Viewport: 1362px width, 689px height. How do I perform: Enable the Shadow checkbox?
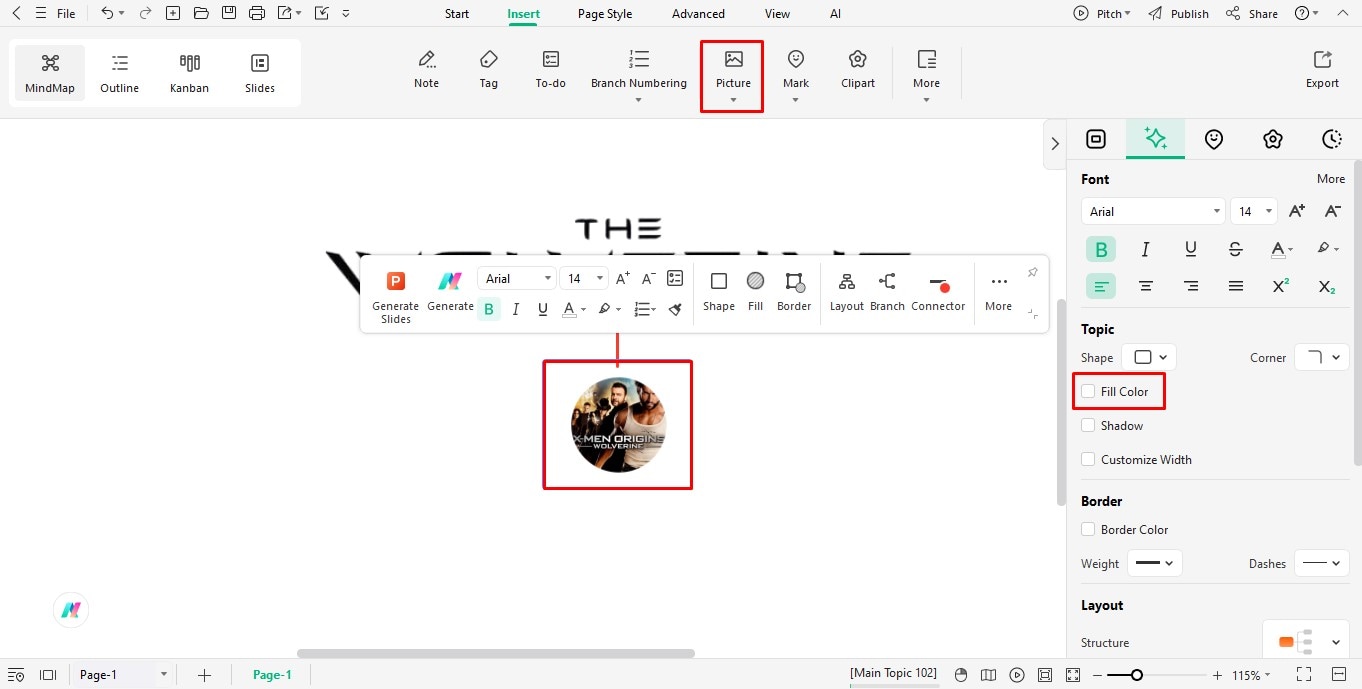pyautogui.click(x=1088, y=425)
